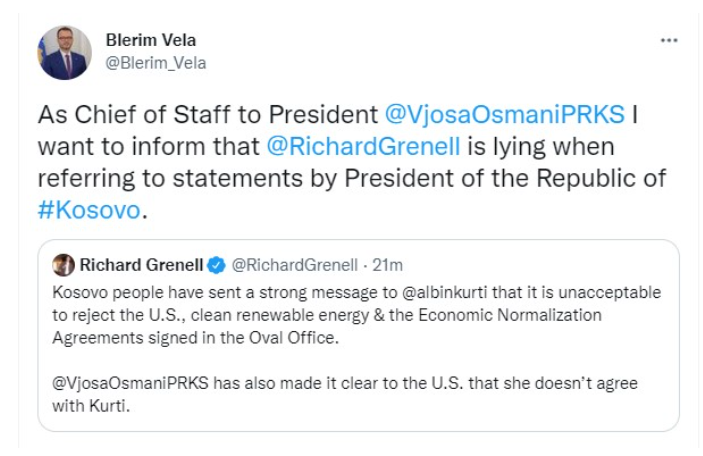The image size is (703, 456).
Task: Click Richard Grenell's small avatar
Action: (x=63, y=265)
